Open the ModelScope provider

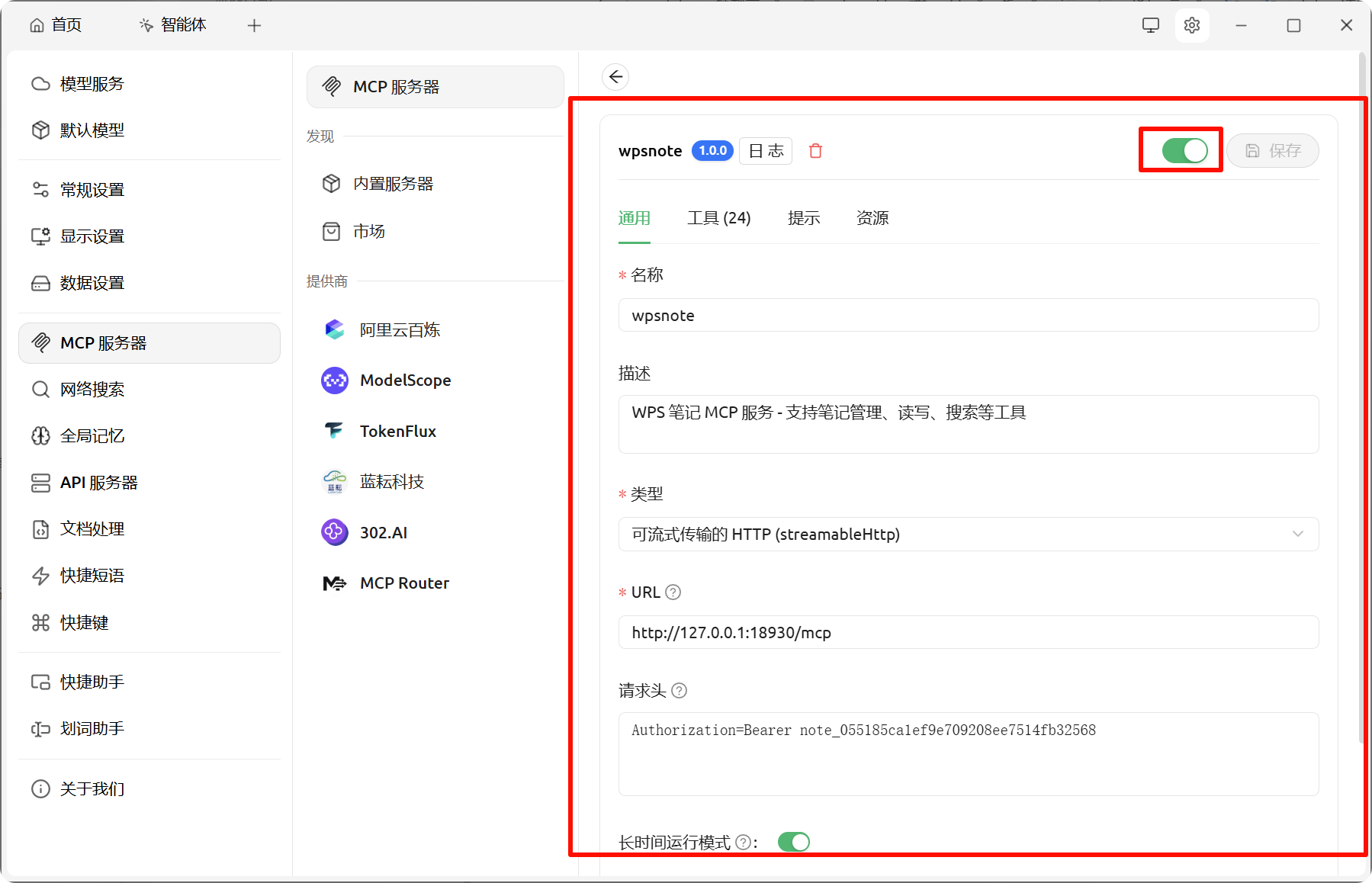tap(435, 380)
